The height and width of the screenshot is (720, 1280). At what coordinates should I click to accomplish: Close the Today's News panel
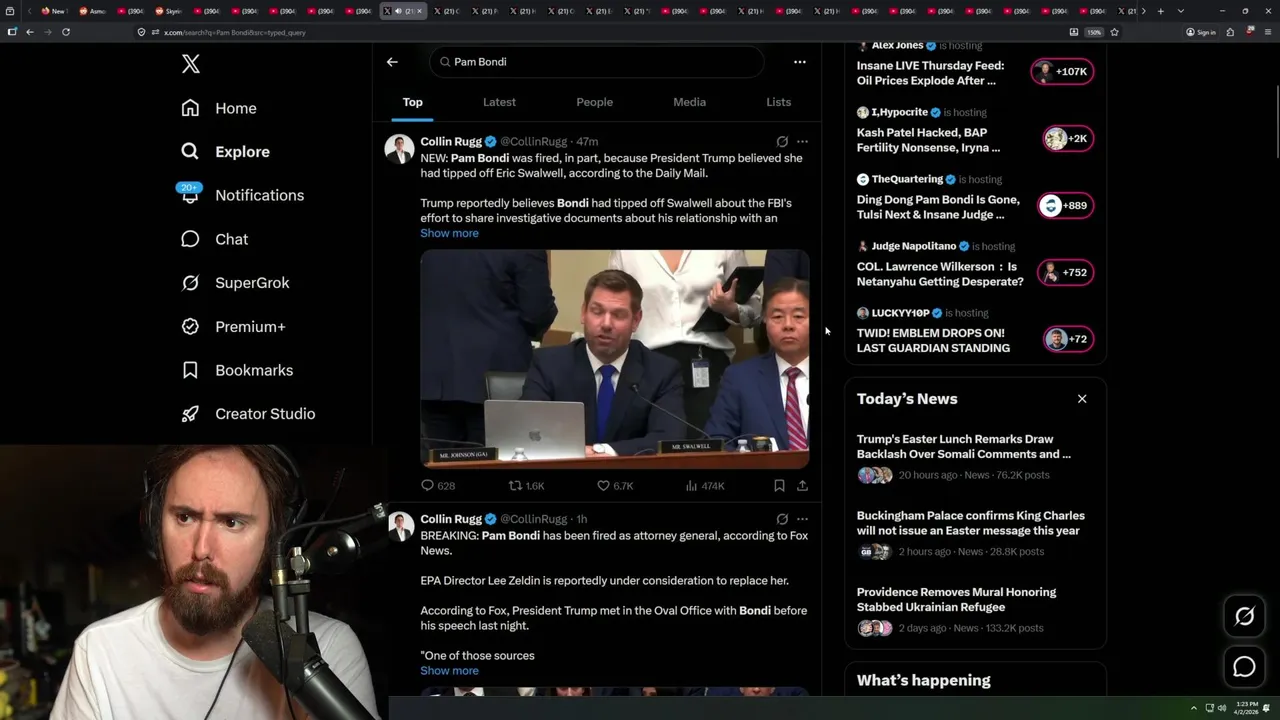coord(1082,399)
